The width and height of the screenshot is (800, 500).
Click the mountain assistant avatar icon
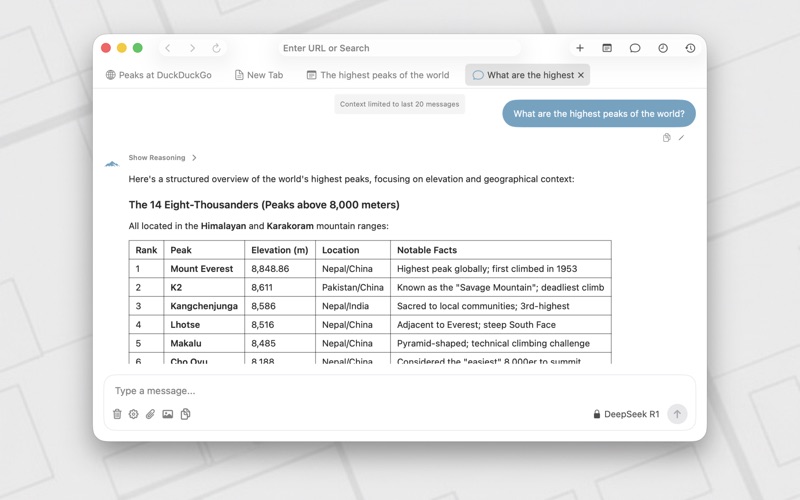(112, 164)
